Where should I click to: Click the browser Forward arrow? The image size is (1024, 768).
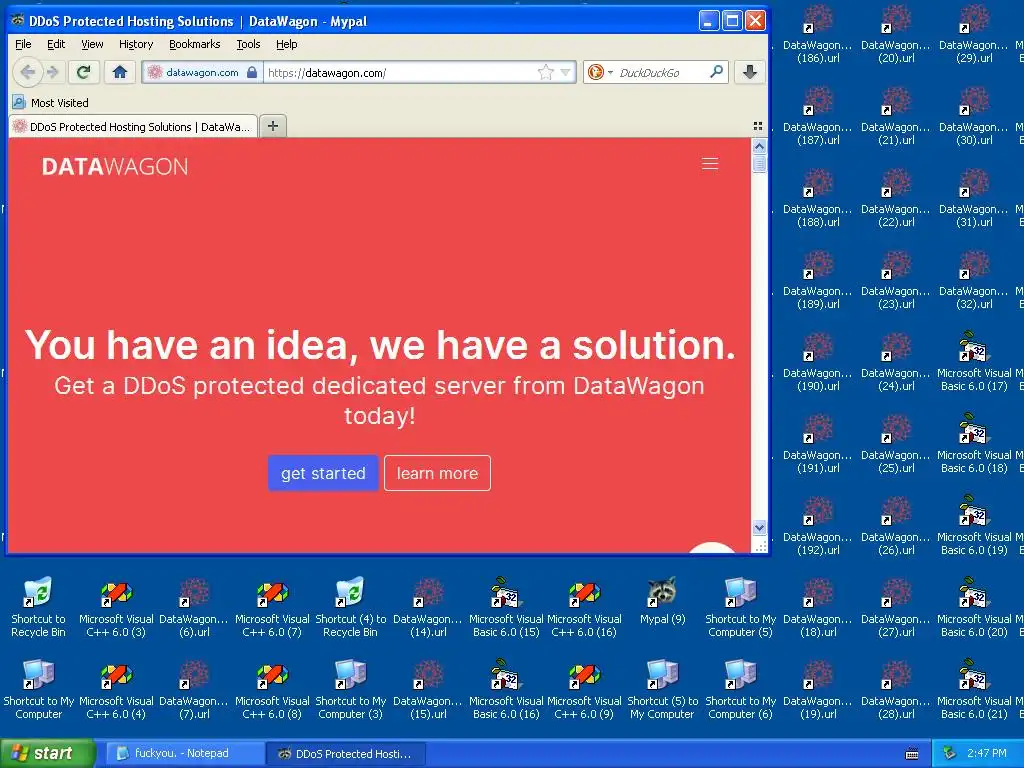(54, 72)
